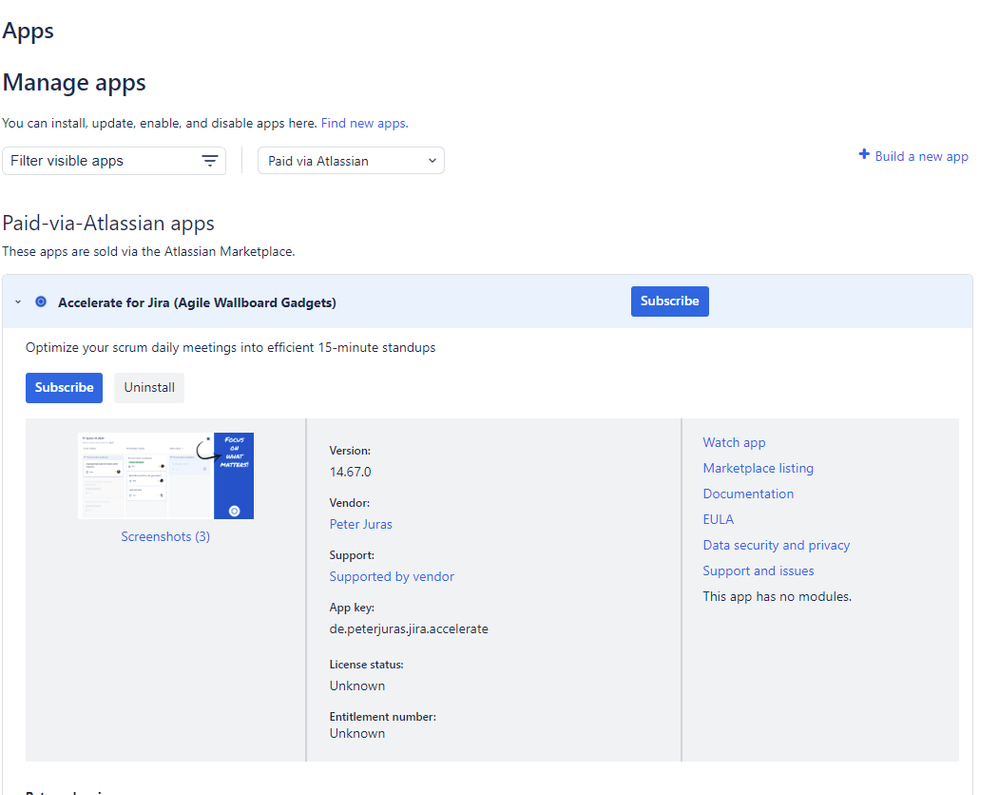Select app key de.peterjuras.jira.accelerate
Viewport: 999px width, 795px height.
pyautogui.click(x=409, y=629)
